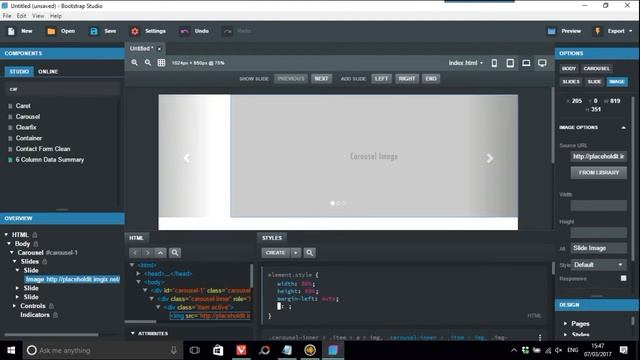Expand the Controls tree node
640x360 pixels.
[14, 306]
